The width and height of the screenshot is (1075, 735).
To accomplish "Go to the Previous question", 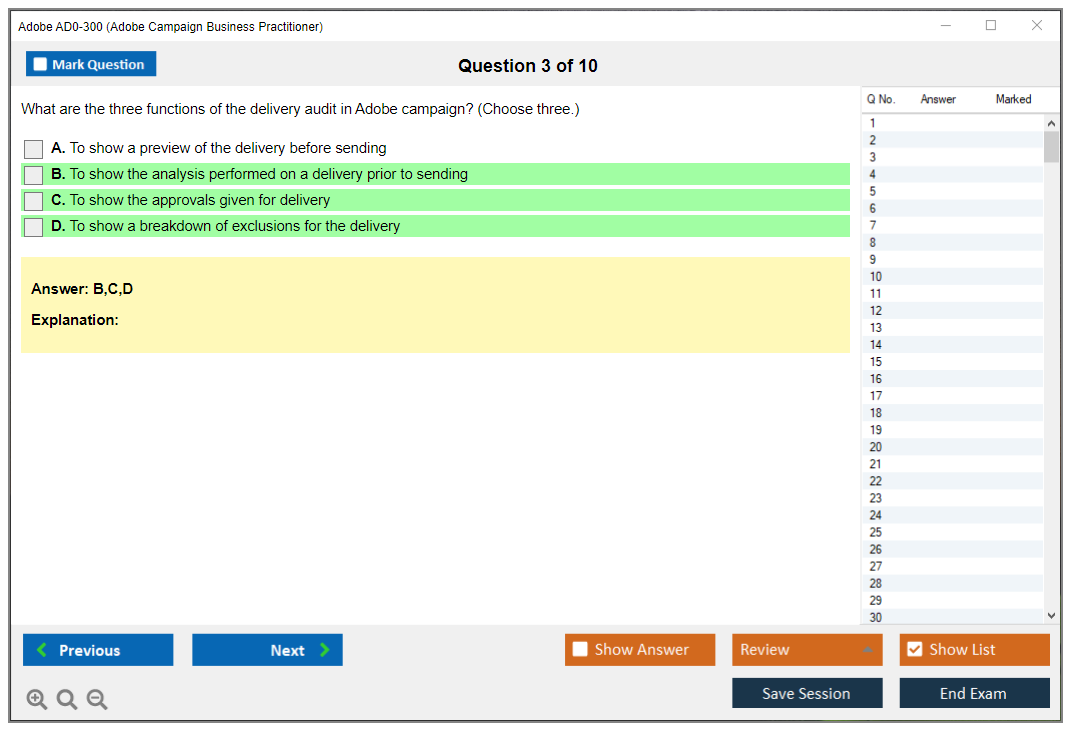I will coord(98,650).
